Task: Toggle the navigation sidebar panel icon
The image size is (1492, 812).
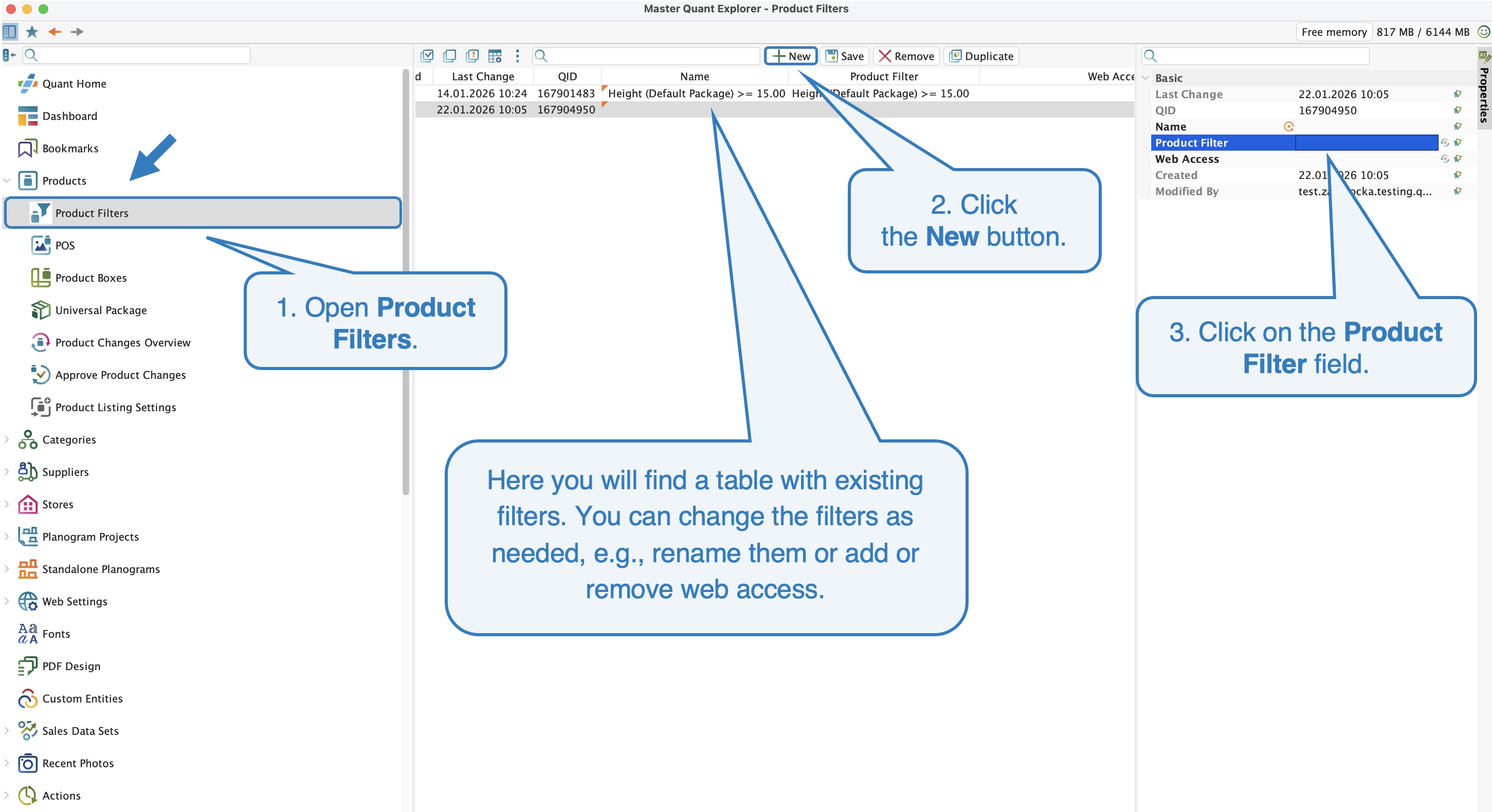Action: [10, 31]
